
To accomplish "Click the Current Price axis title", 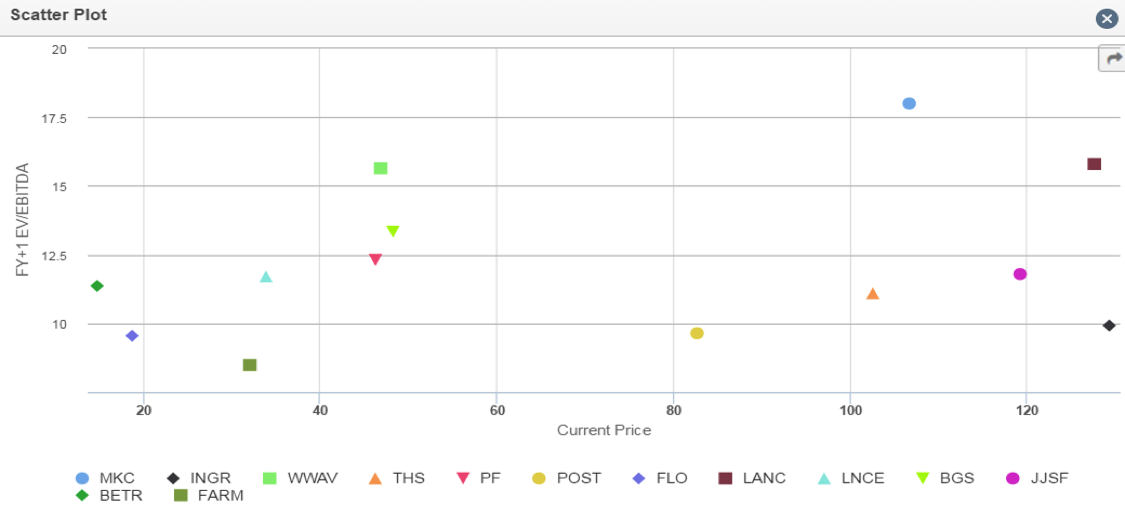I will [604, 430].
